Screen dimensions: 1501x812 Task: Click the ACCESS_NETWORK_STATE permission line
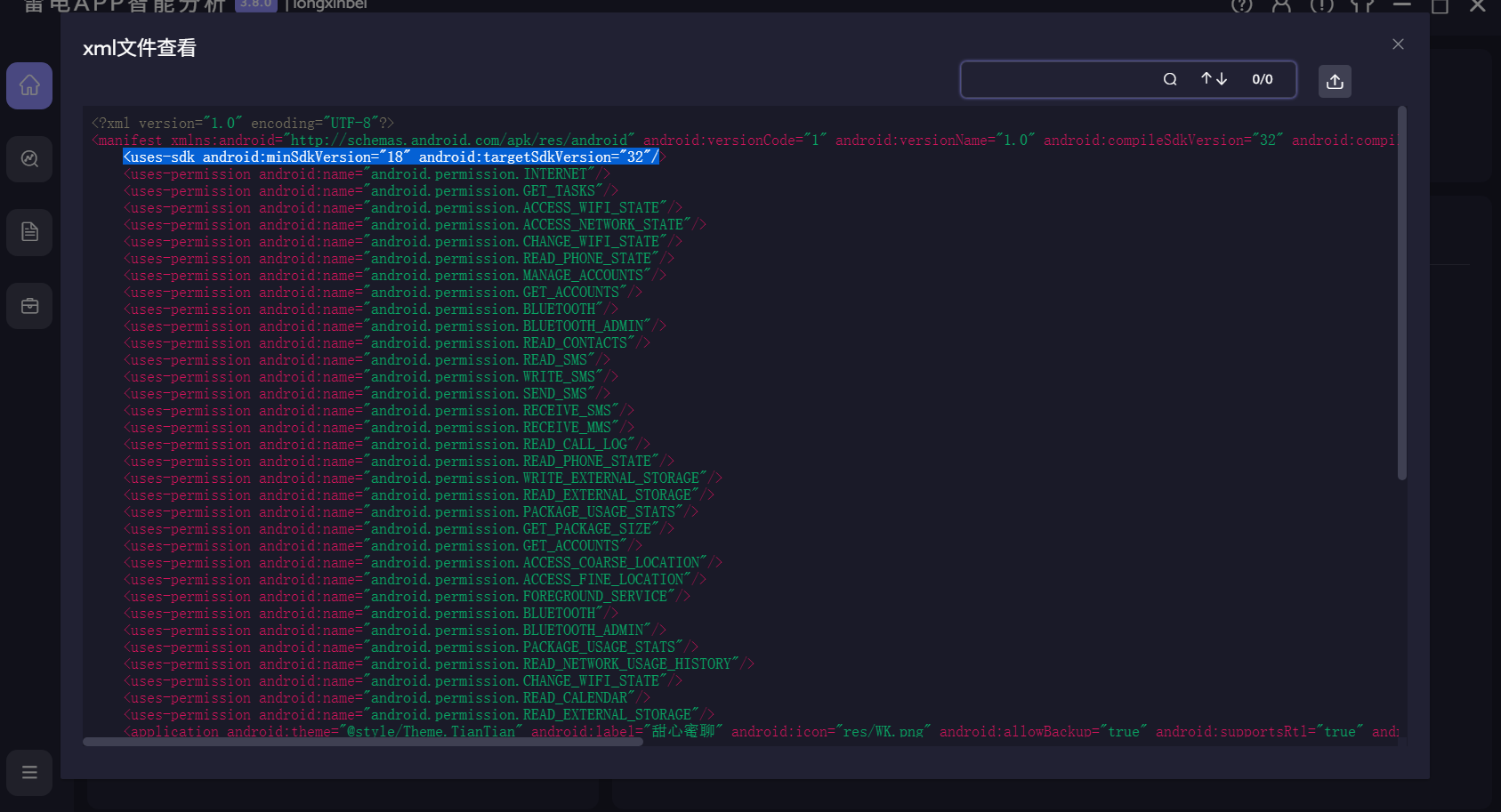point(415,224)
